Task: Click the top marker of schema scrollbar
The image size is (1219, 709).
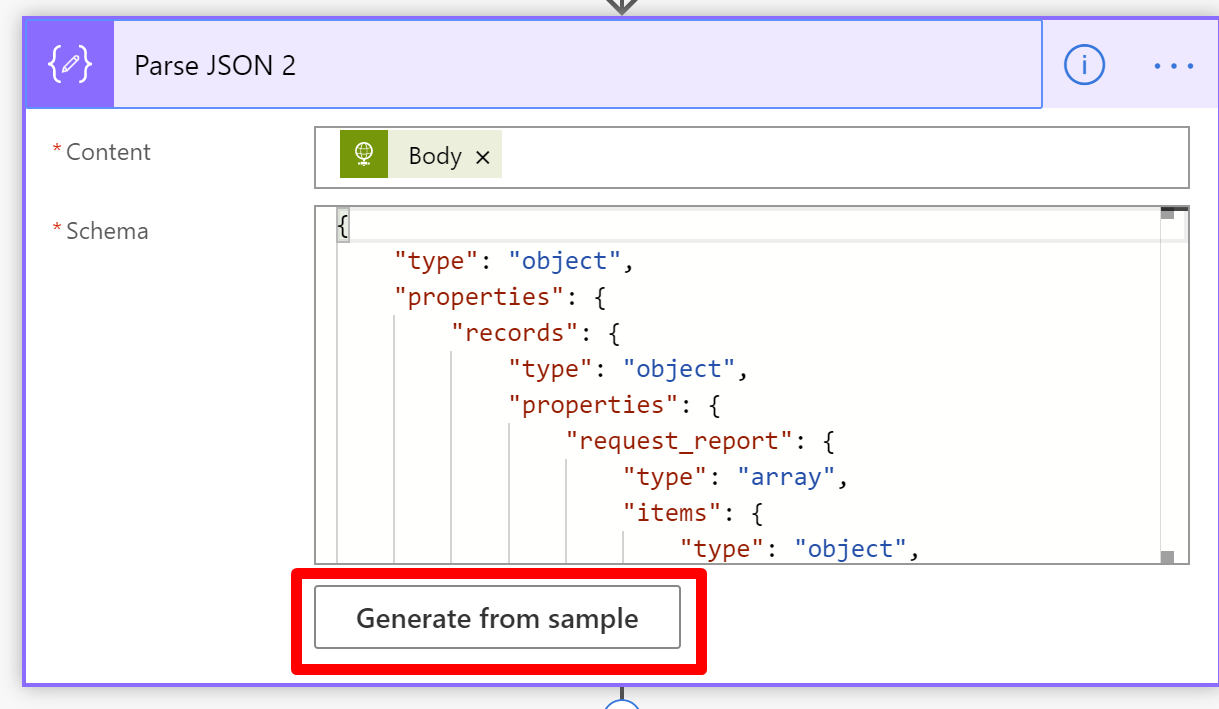Action: (x=1167, y=213)
